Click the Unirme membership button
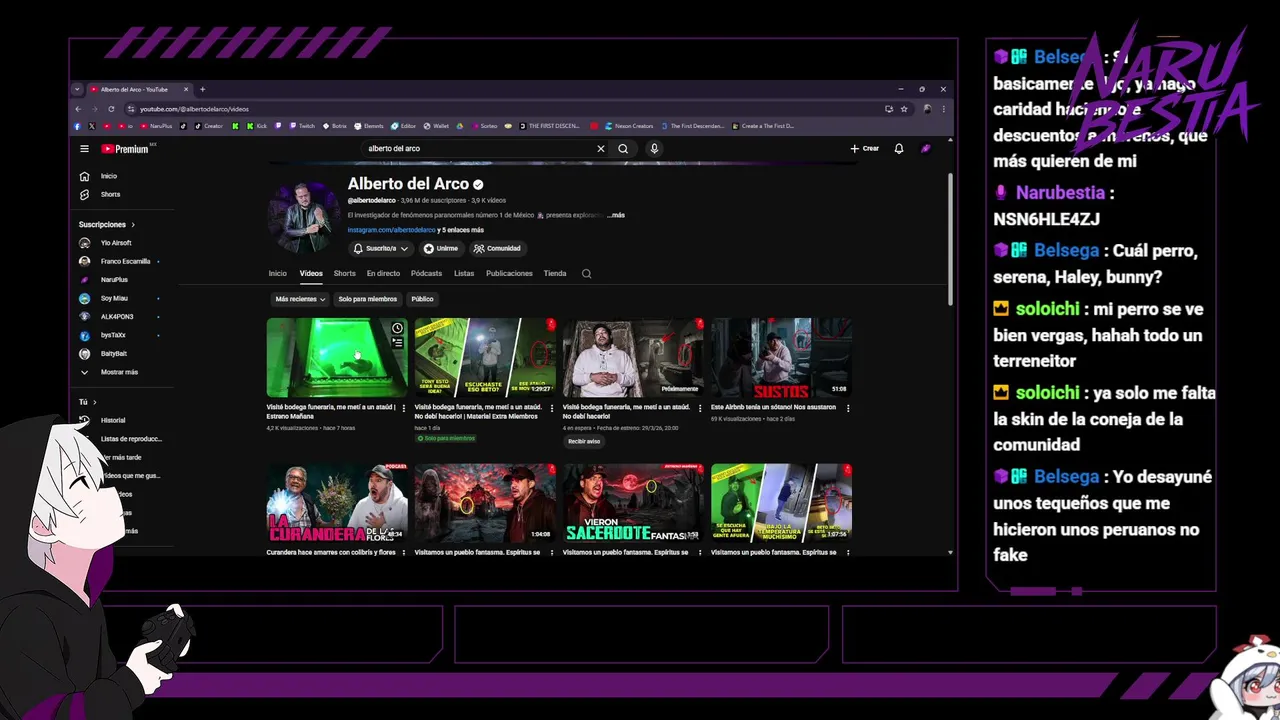 441,248
